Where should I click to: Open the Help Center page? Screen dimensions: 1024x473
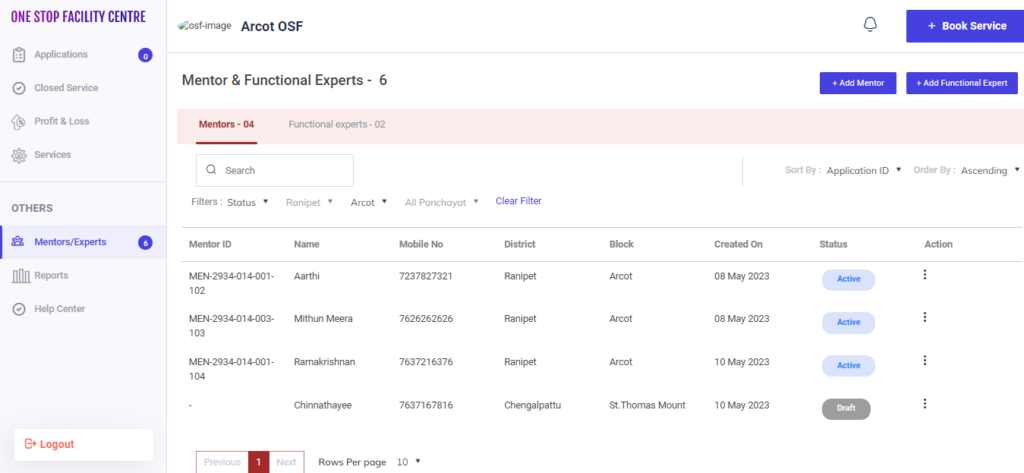59,309
